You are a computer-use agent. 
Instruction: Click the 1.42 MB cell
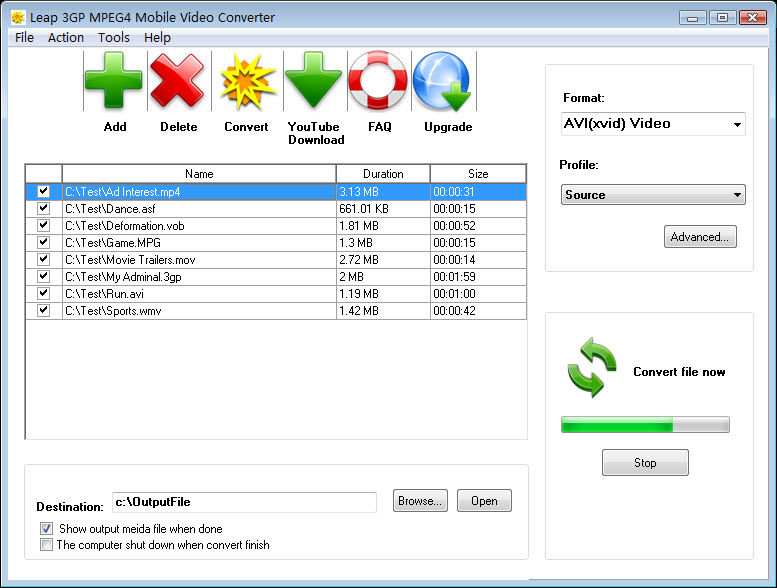tap(383, 311)
